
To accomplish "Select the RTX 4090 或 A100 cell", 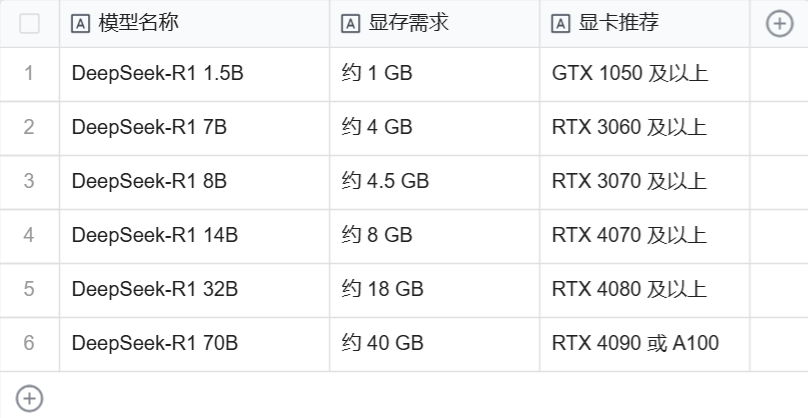I will tap(644, 343).
